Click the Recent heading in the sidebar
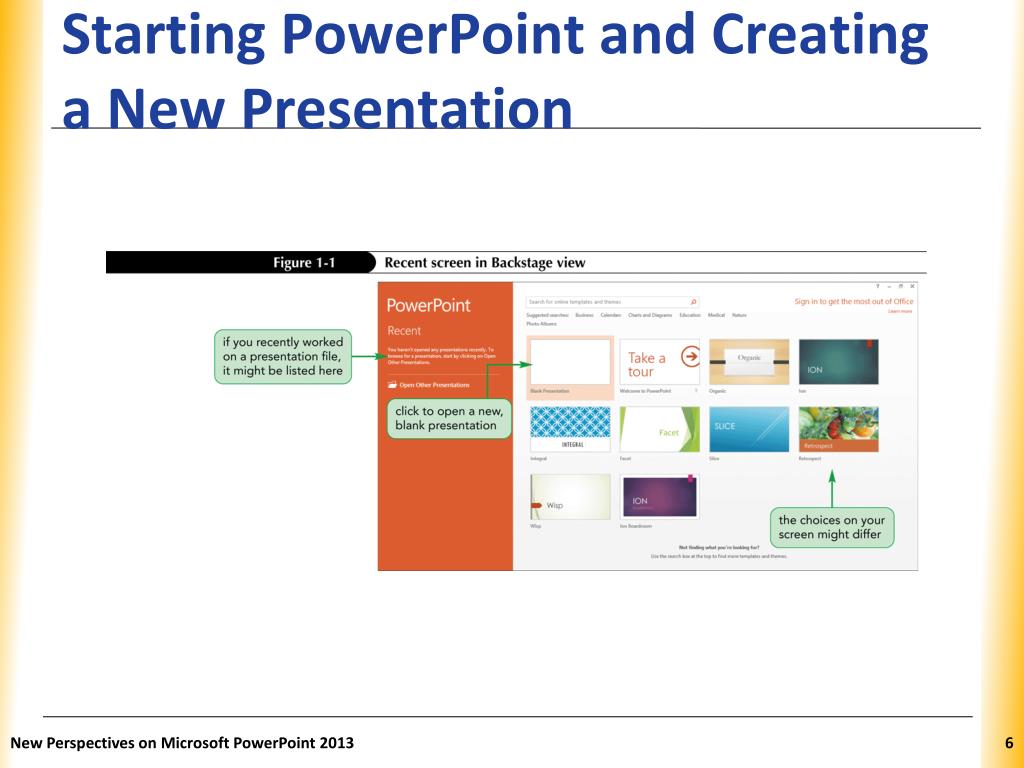 [x=404, y=330]
